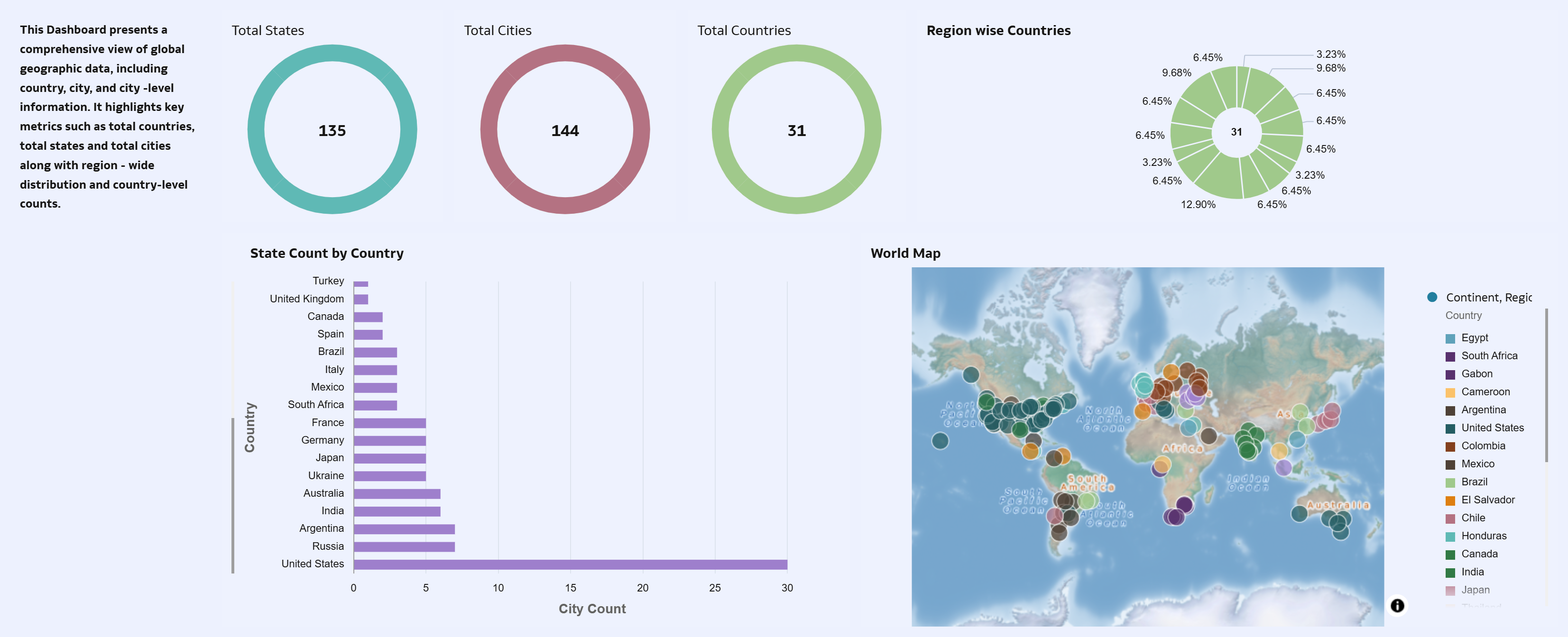The width and height of the screenshot is (1568, 637).
Task: Click the Continent, Region legend circle icon
Action: click(x=1432, y=297)
